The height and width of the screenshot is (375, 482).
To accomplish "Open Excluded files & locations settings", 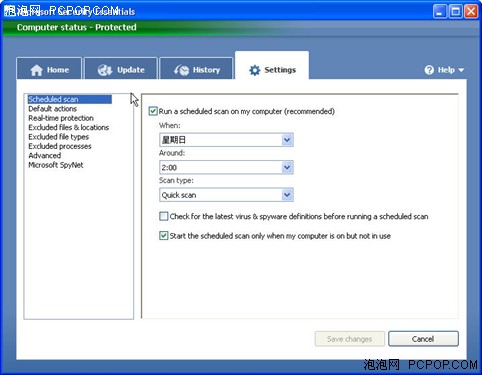I will pyautogui.click(x=69, y=127).
